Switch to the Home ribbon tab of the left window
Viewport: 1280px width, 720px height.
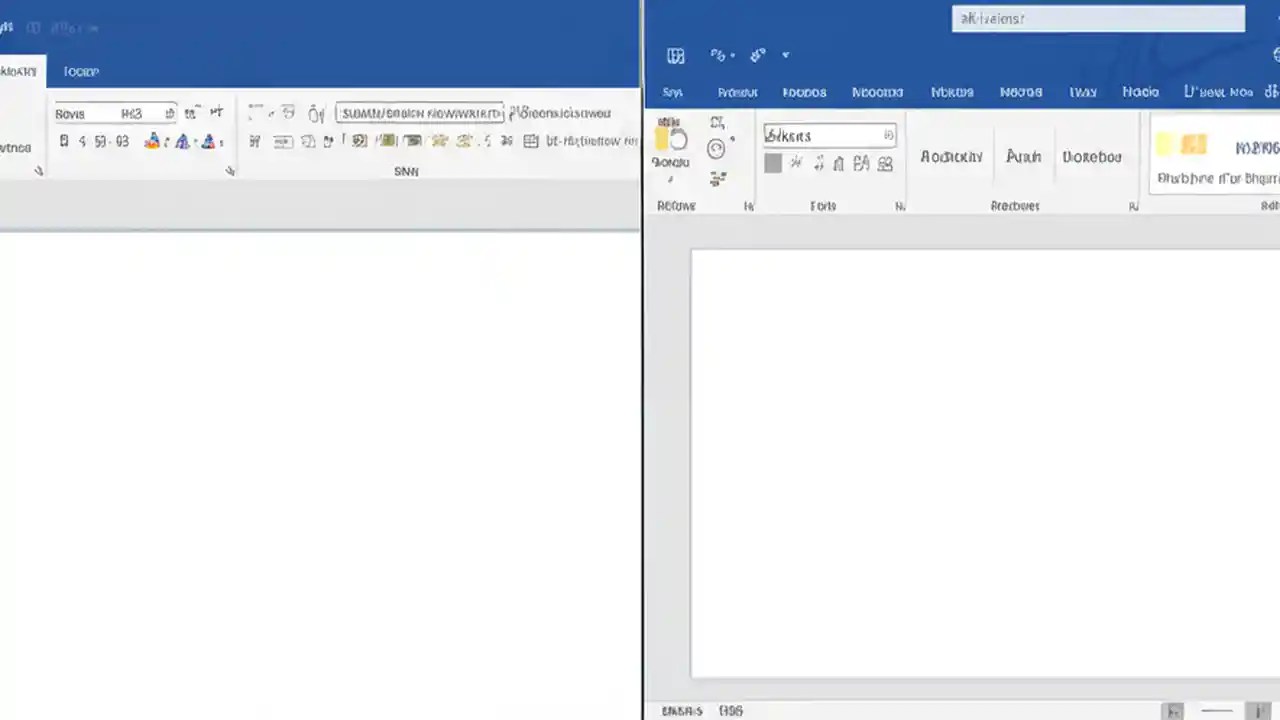(x=18, y=71)
